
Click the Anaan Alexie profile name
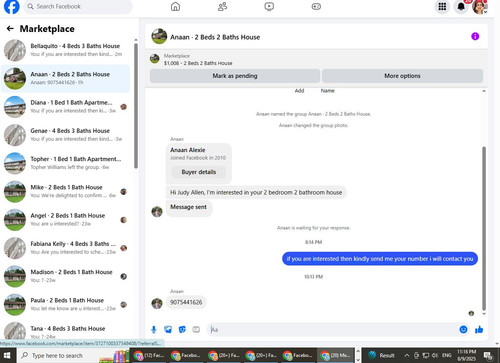pos(188,150)
